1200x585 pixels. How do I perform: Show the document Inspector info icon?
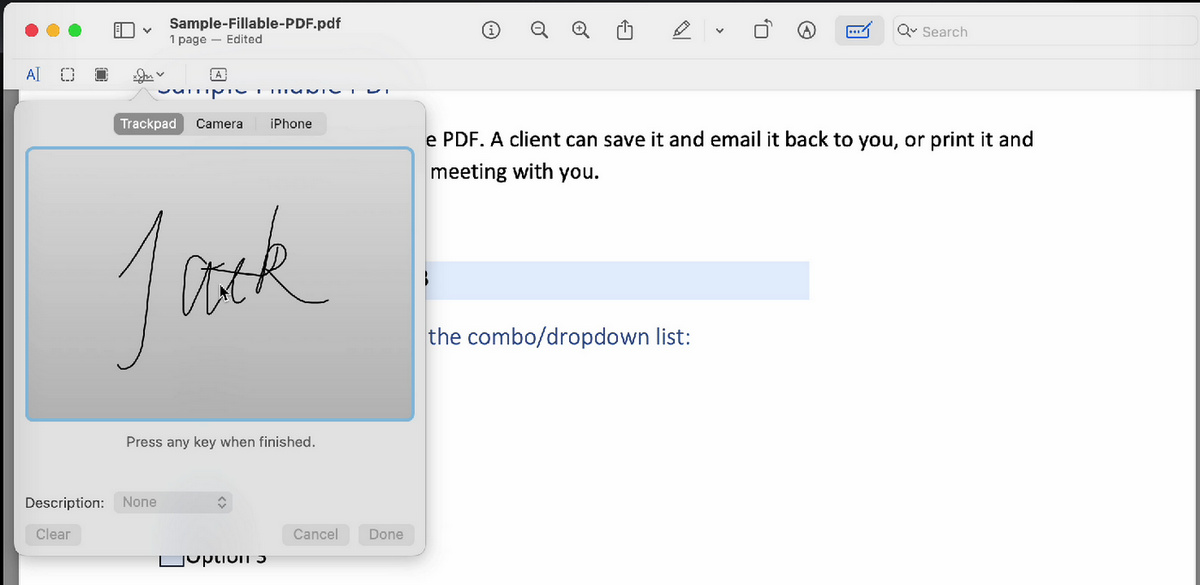click(491, 31)
